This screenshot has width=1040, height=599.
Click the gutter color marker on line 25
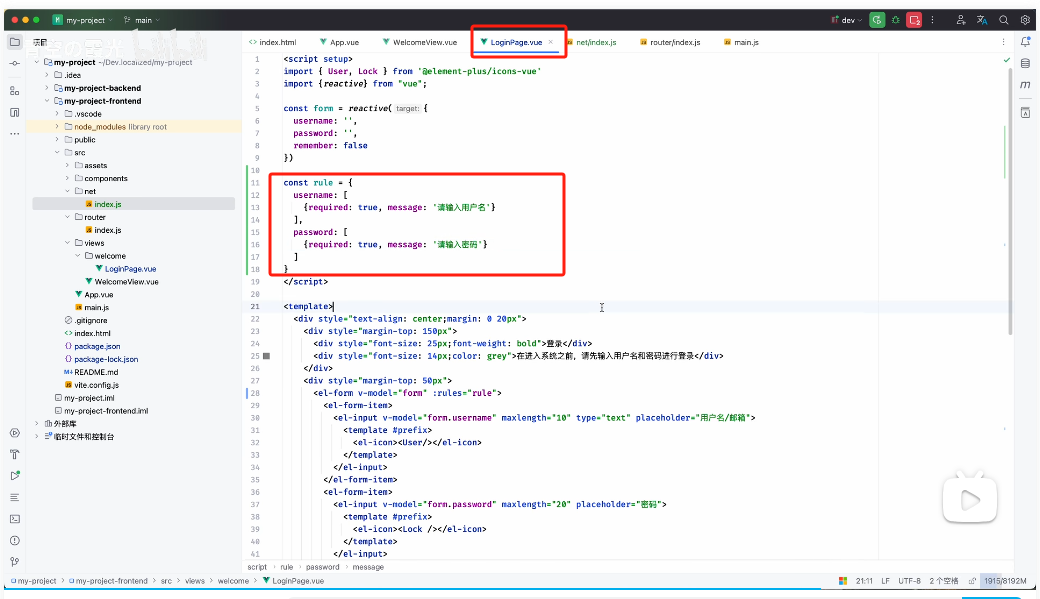[x=267, y=356]
